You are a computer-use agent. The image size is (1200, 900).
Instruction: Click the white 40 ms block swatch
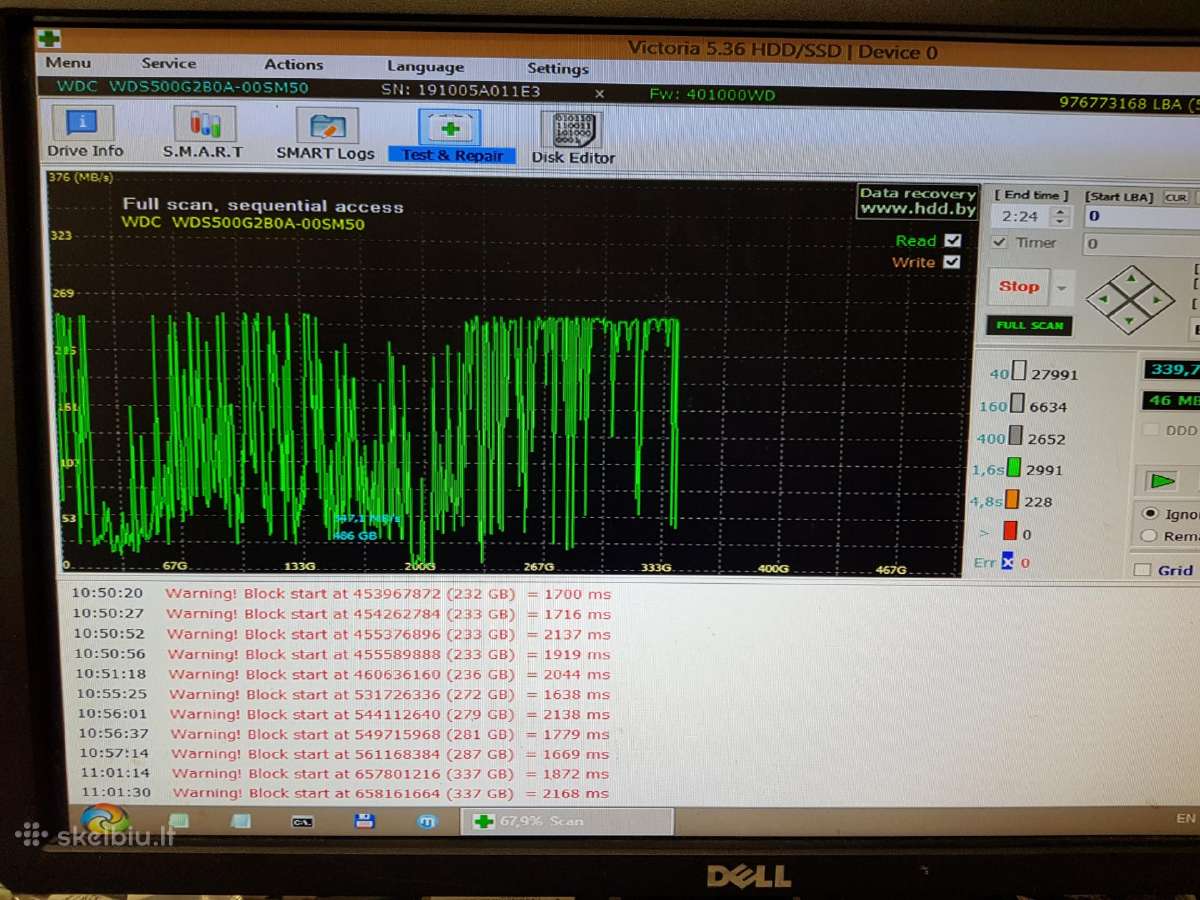(1019, 372)
